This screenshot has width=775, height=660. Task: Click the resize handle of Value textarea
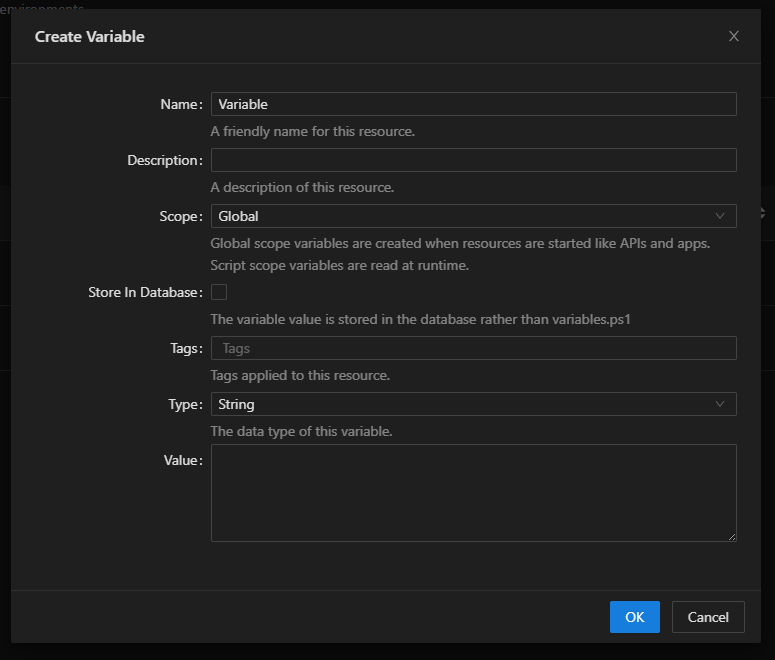(731, 536)
